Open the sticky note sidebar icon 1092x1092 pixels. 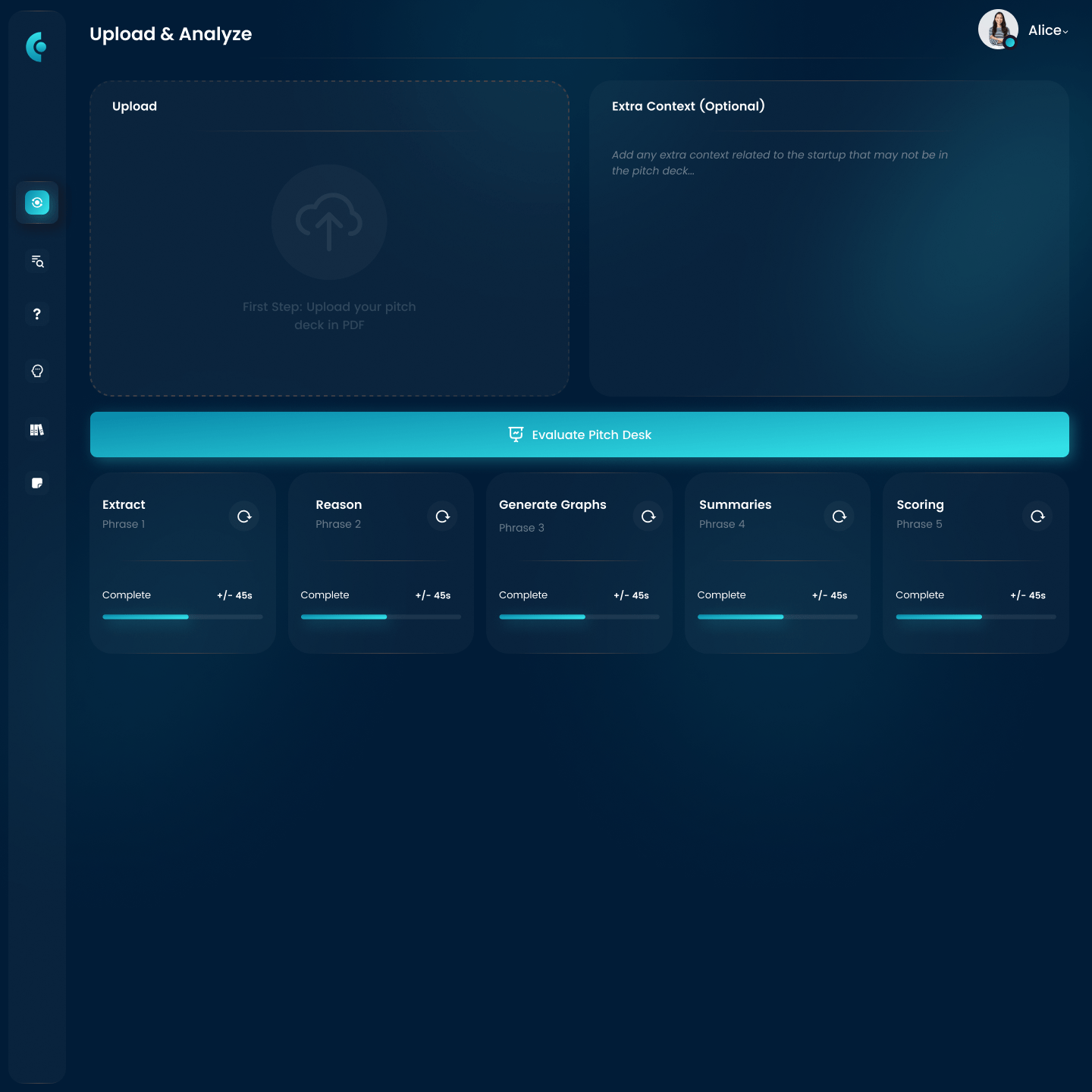(37, 483)
